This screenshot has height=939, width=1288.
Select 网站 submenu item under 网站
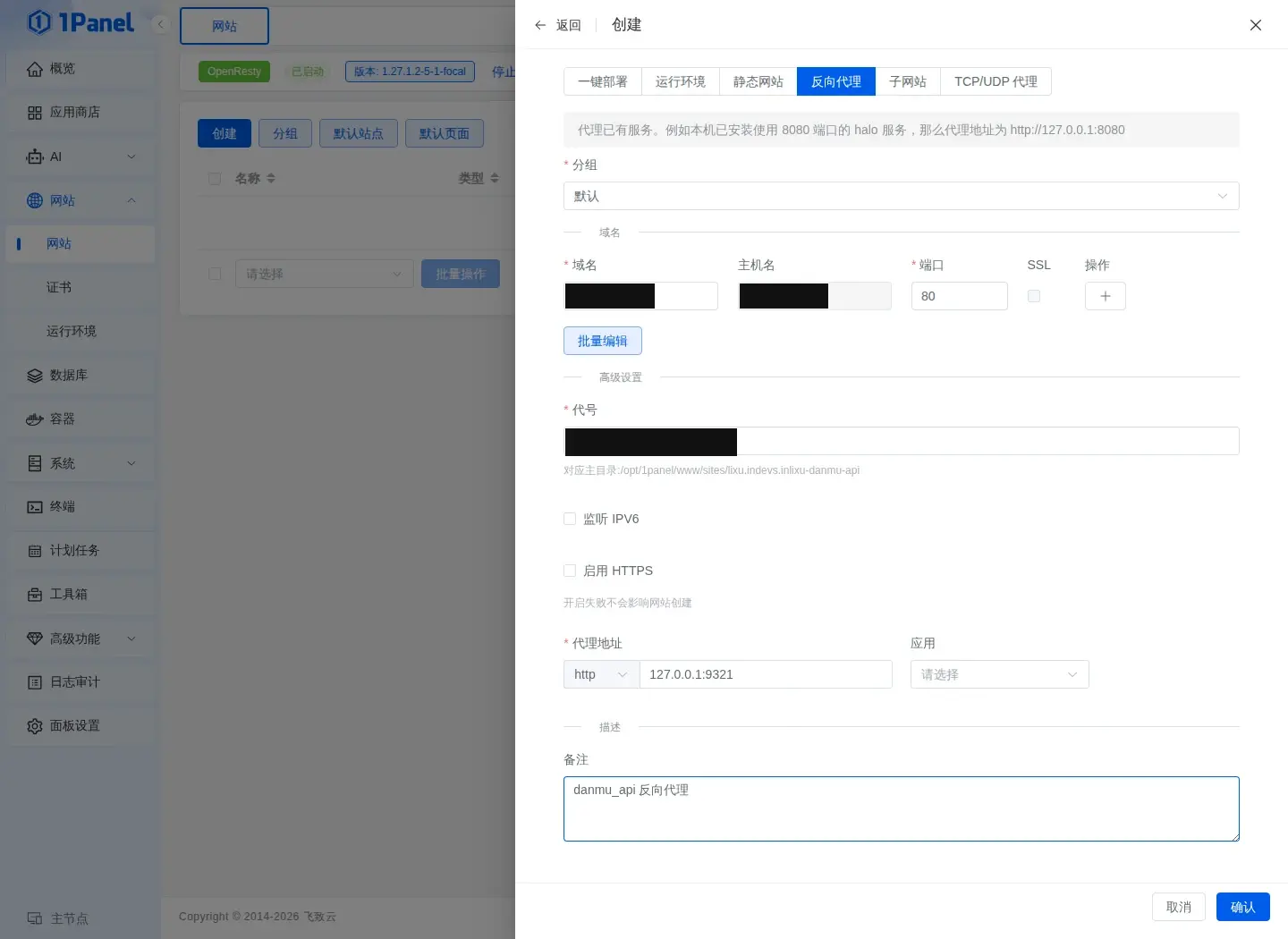[80, 244]
